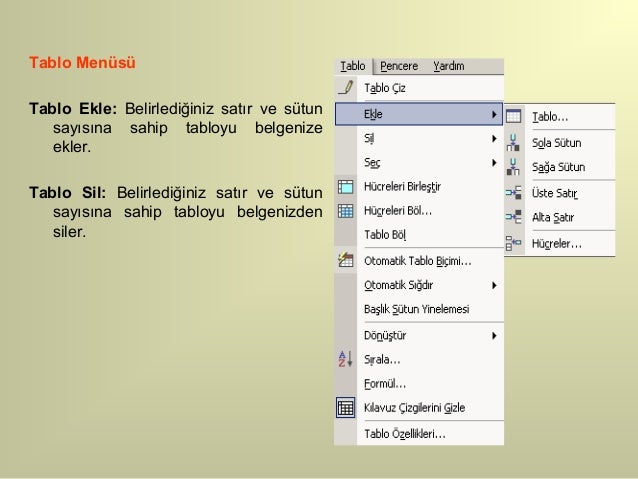Open Tablo Özellikleri... entry
Viewport: 638px width, 479px height.
pyautogui.click(x=405, y=434)
